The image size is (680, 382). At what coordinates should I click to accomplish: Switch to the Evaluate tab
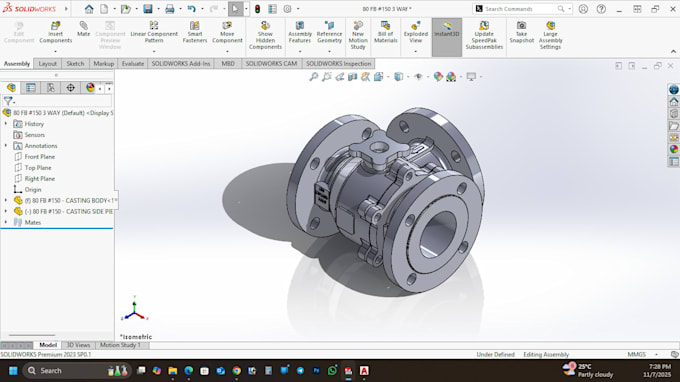pyautogui.click(x=133, y=64)
